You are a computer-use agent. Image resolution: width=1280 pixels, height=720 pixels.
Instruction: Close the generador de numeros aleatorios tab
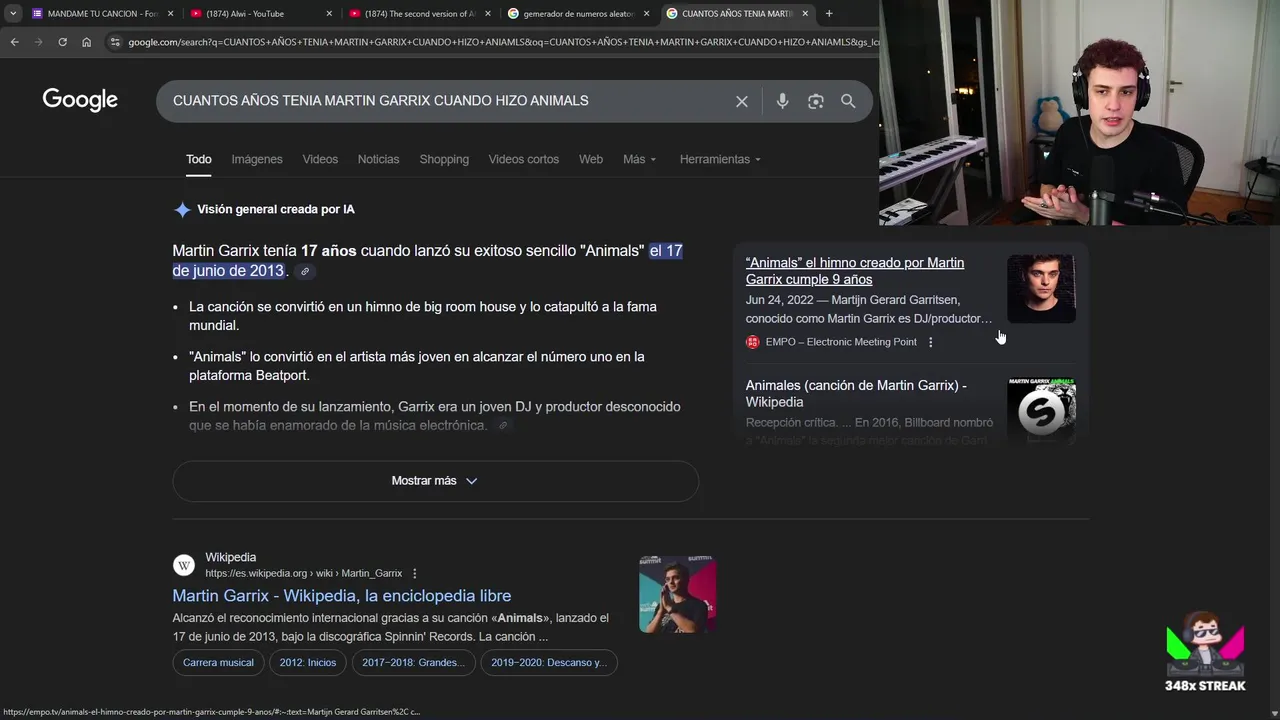[646, 13]
